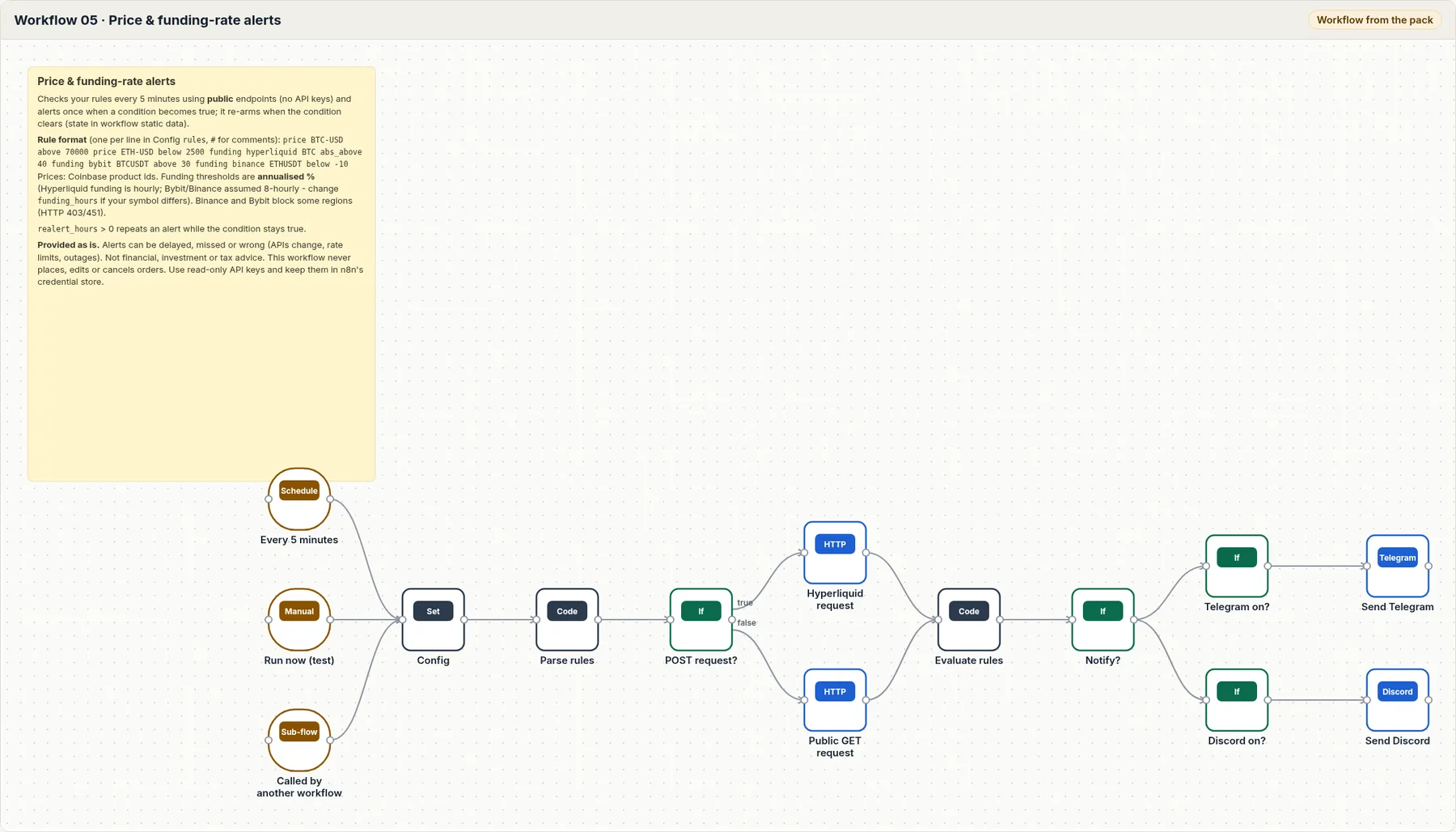Click the 'Config' node label
Image resolution: width=1456 pixels, height=832 pixels.
(434, 660)
